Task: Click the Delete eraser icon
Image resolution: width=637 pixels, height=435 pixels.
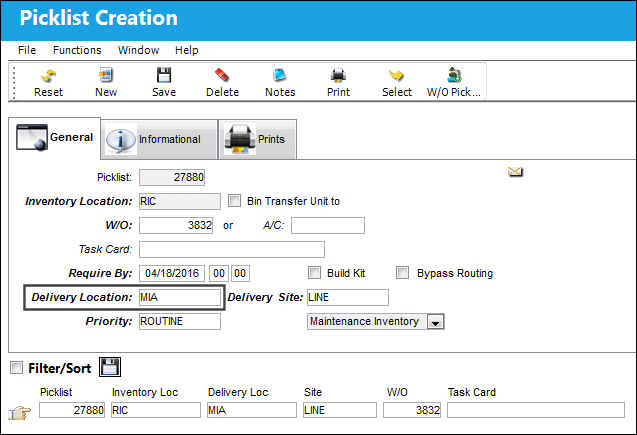Action: 222,82
